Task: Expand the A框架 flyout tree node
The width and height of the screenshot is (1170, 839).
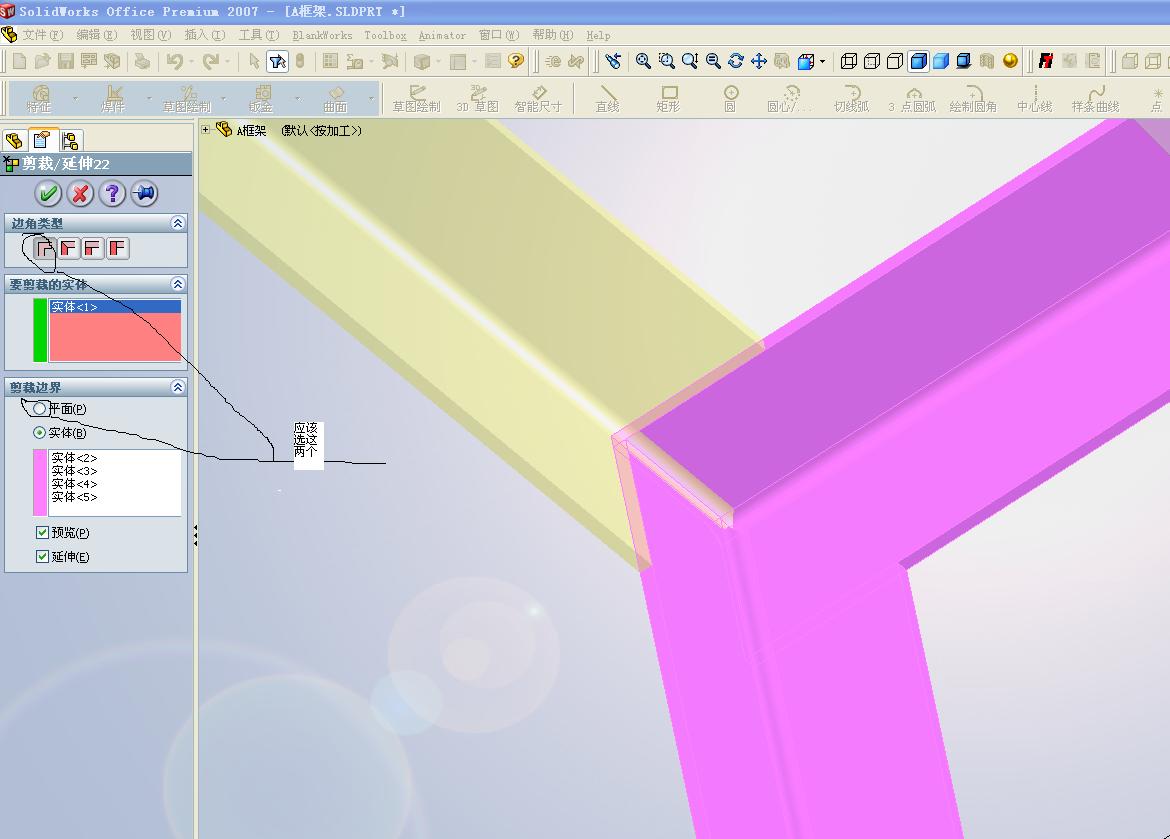Action: click(x=206, y=130)
